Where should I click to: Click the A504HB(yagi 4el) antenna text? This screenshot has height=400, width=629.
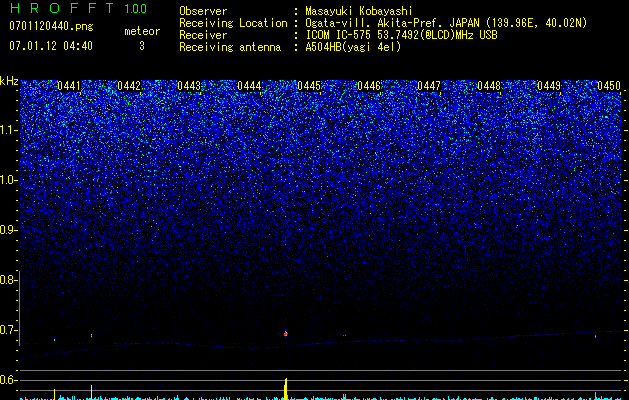point(353,47)
